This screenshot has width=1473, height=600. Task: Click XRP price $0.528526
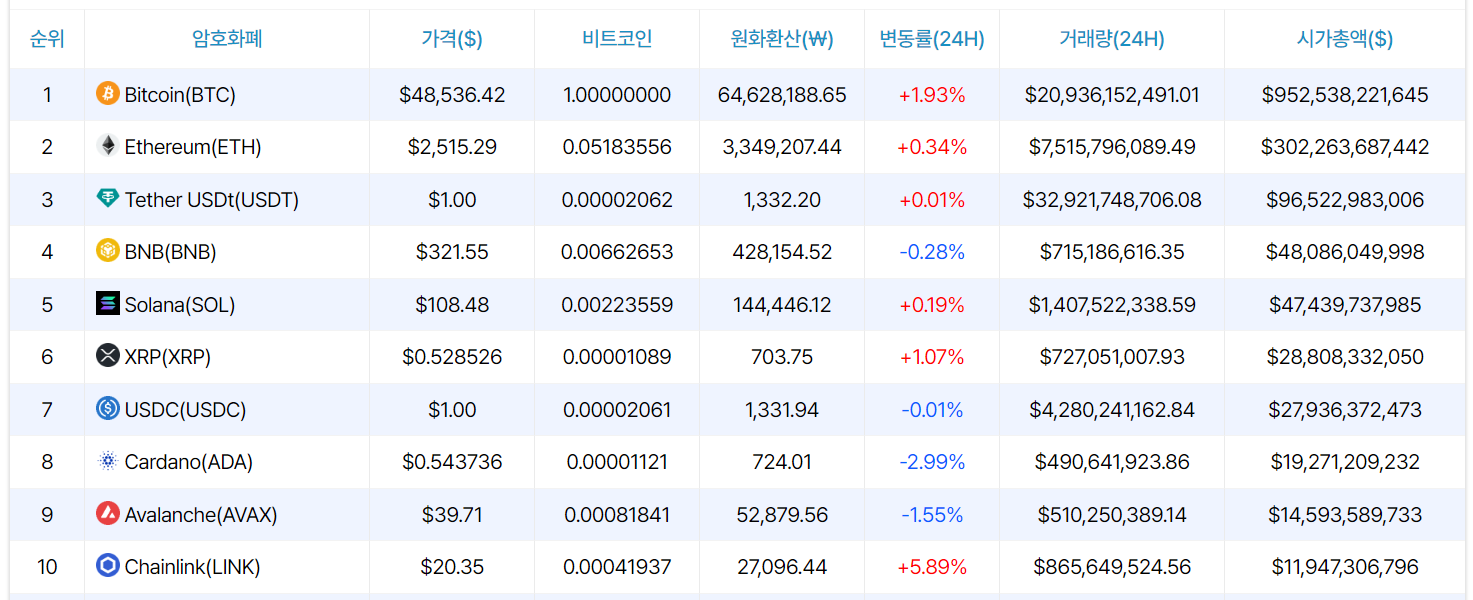tap(452, 357)
